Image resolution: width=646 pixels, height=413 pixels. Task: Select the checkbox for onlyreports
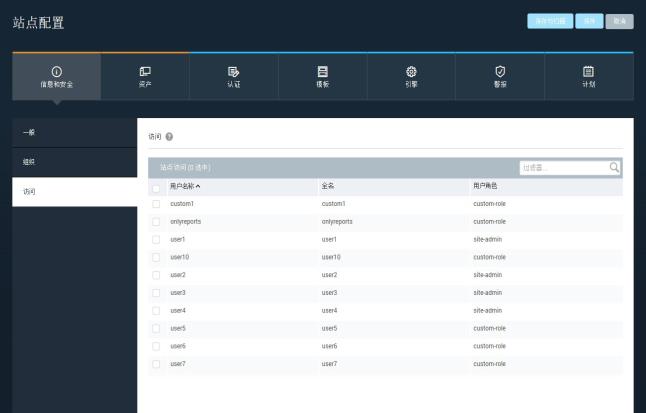tap(156, 222)
